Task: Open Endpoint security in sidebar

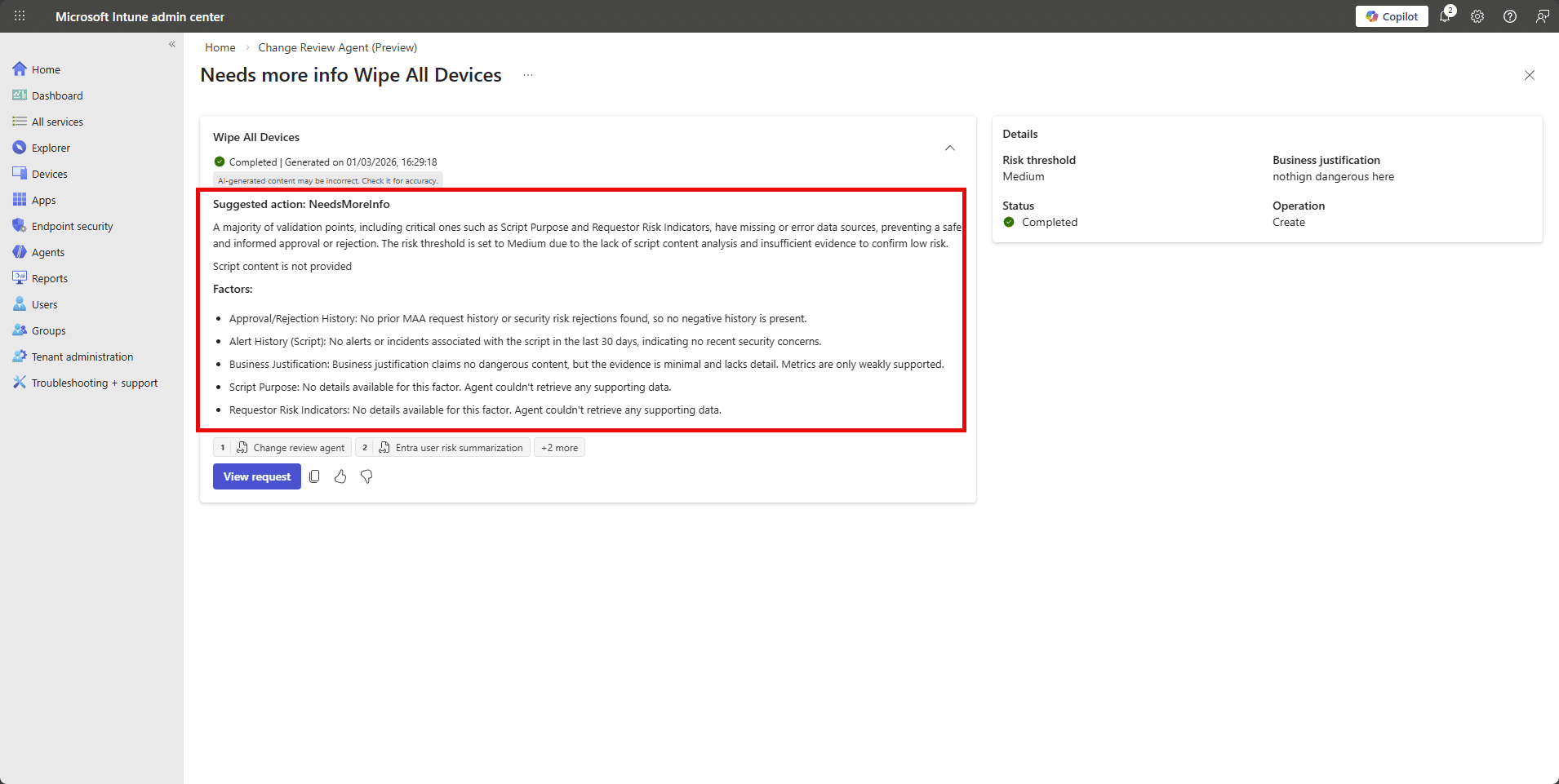Action: (72, 226)
